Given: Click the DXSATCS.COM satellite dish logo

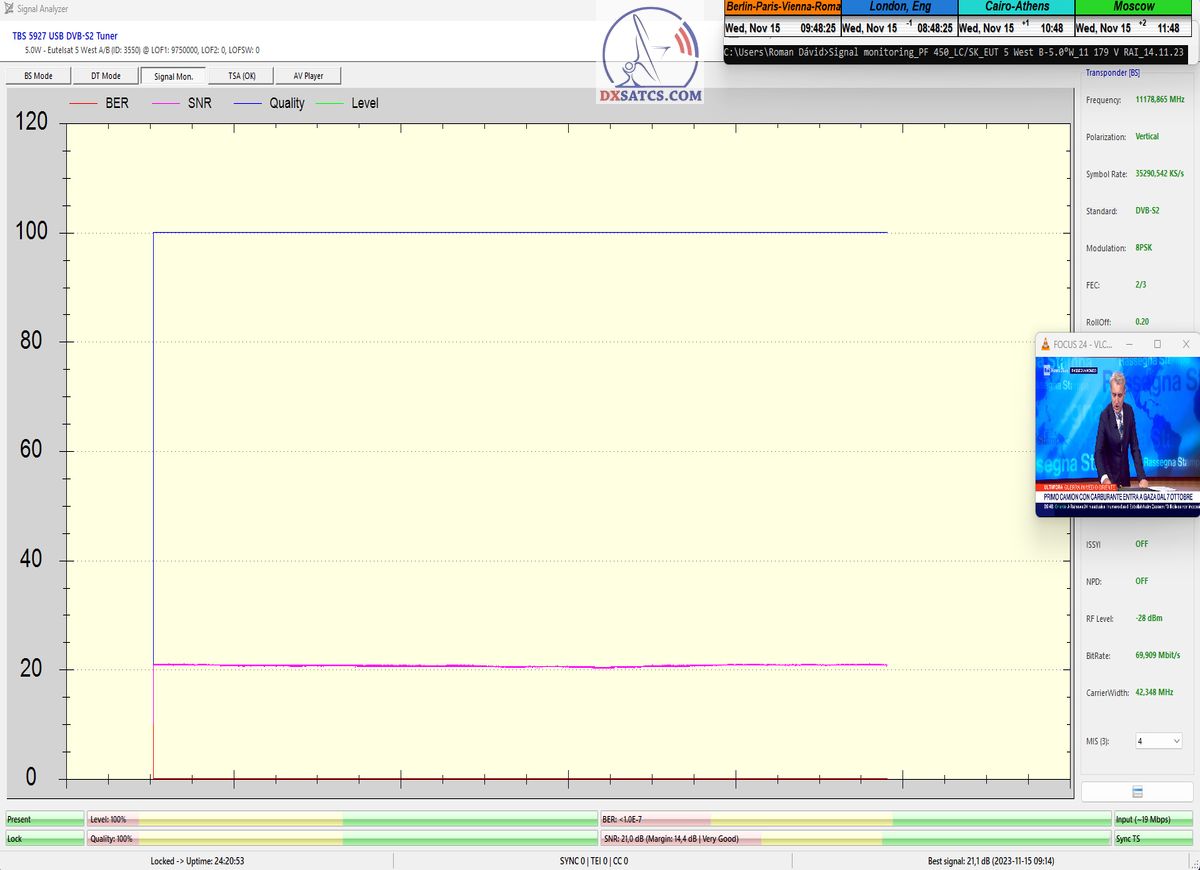Looking at the screenshot, I should pos(651,55).
